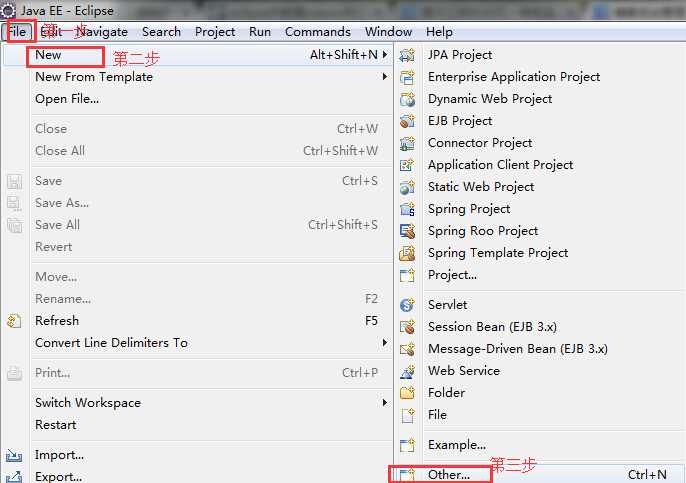Expand the Switch Workspace submenu arrow
The height and width of the screenshot is (483, 686).
pyautogui.click(x=385, y=402)
